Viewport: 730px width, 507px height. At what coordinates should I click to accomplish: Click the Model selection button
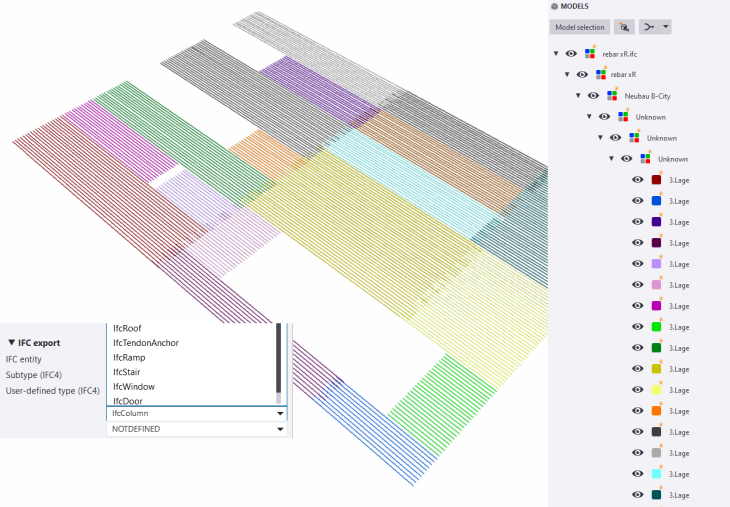(x=579, y=27)
